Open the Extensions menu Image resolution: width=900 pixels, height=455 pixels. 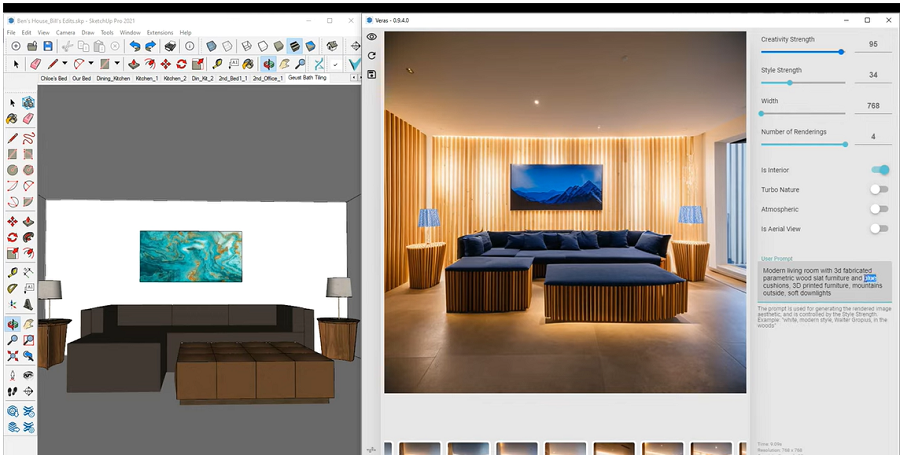160,32
